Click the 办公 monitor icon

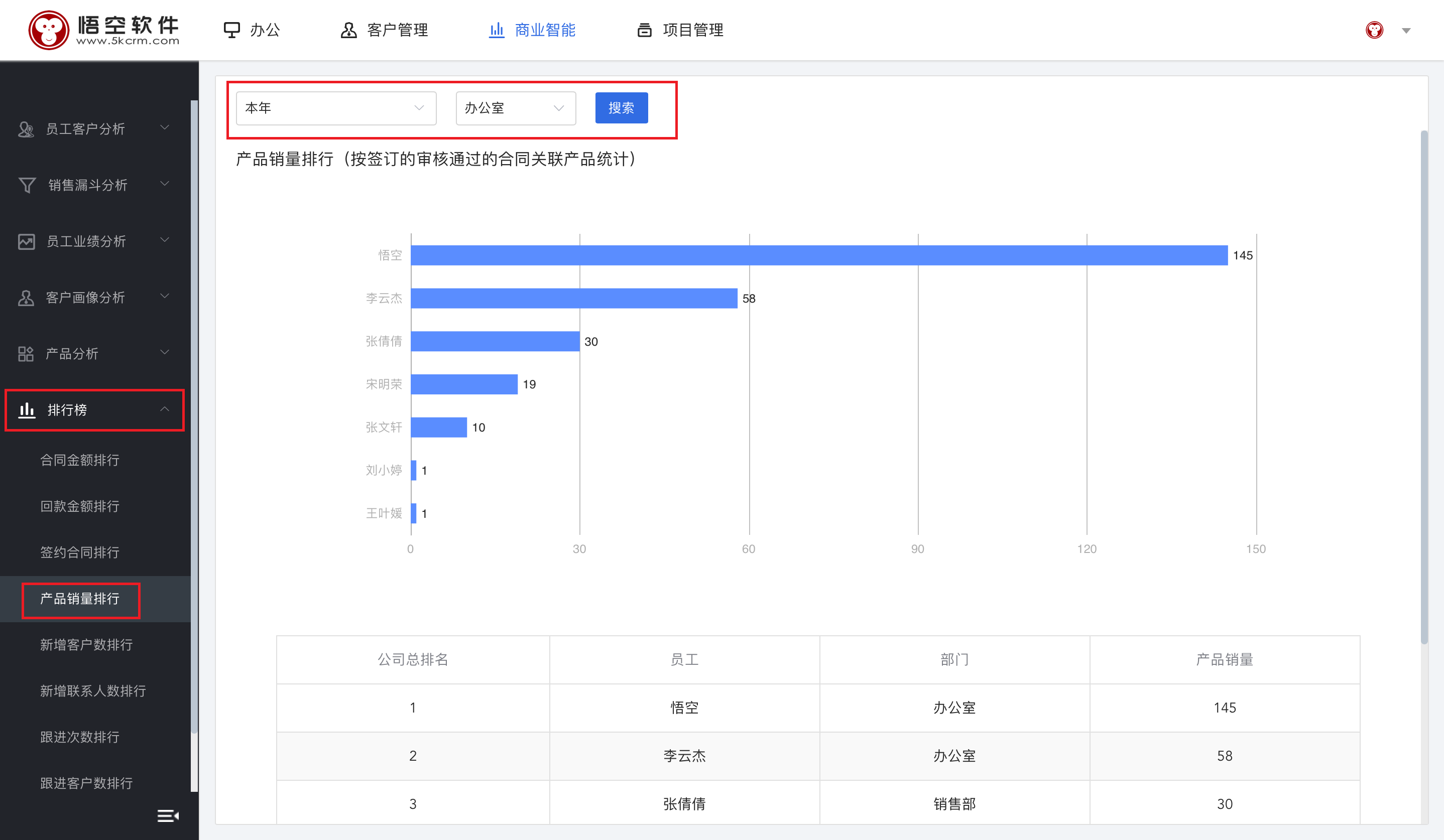[231, 30]
